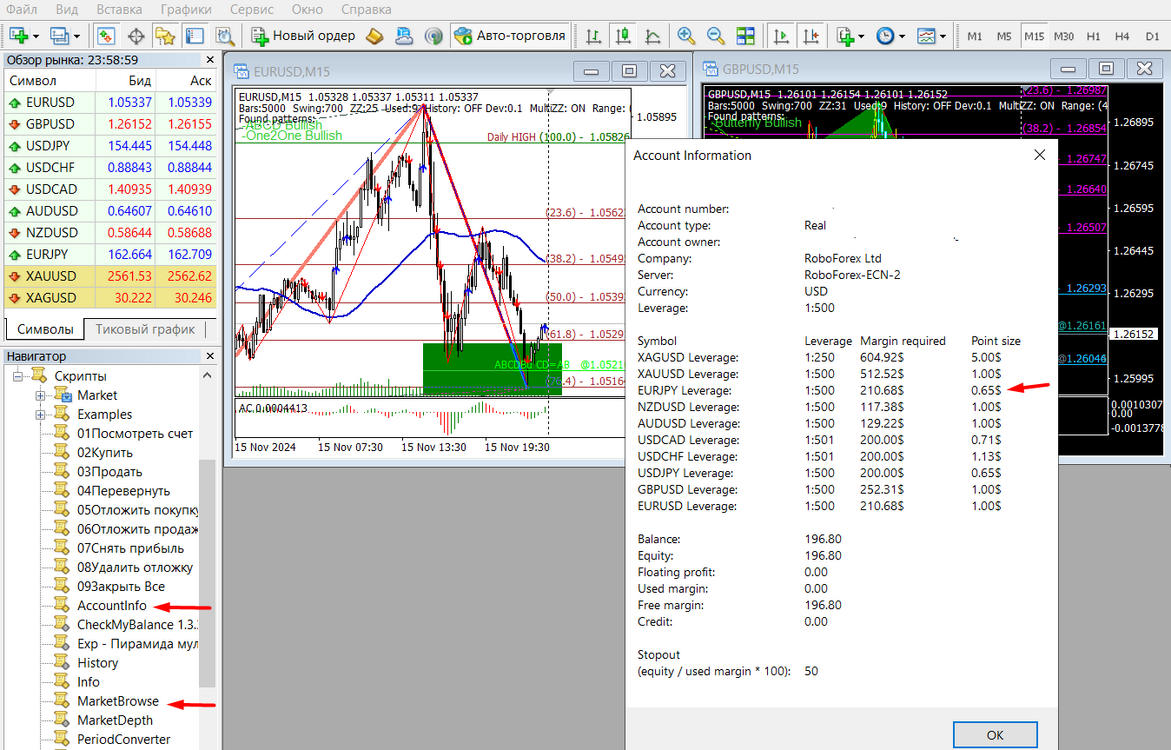This screenshot has width=1171, height=750.
Task: Switch to the Тиковый график tab
Action: pos(145,329)
